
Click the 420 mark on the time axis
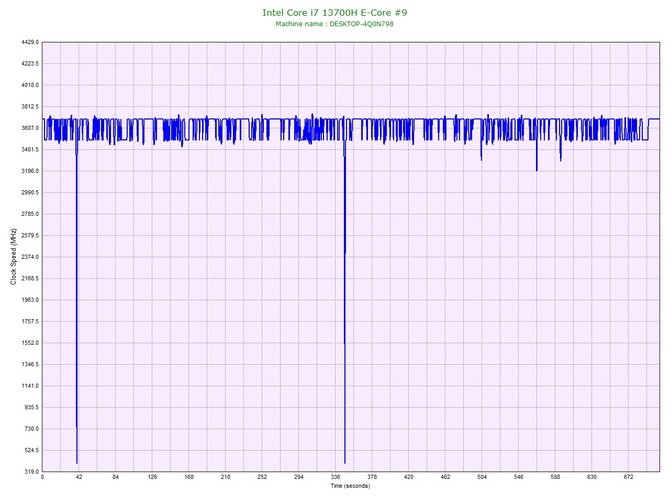coord(408,477)
